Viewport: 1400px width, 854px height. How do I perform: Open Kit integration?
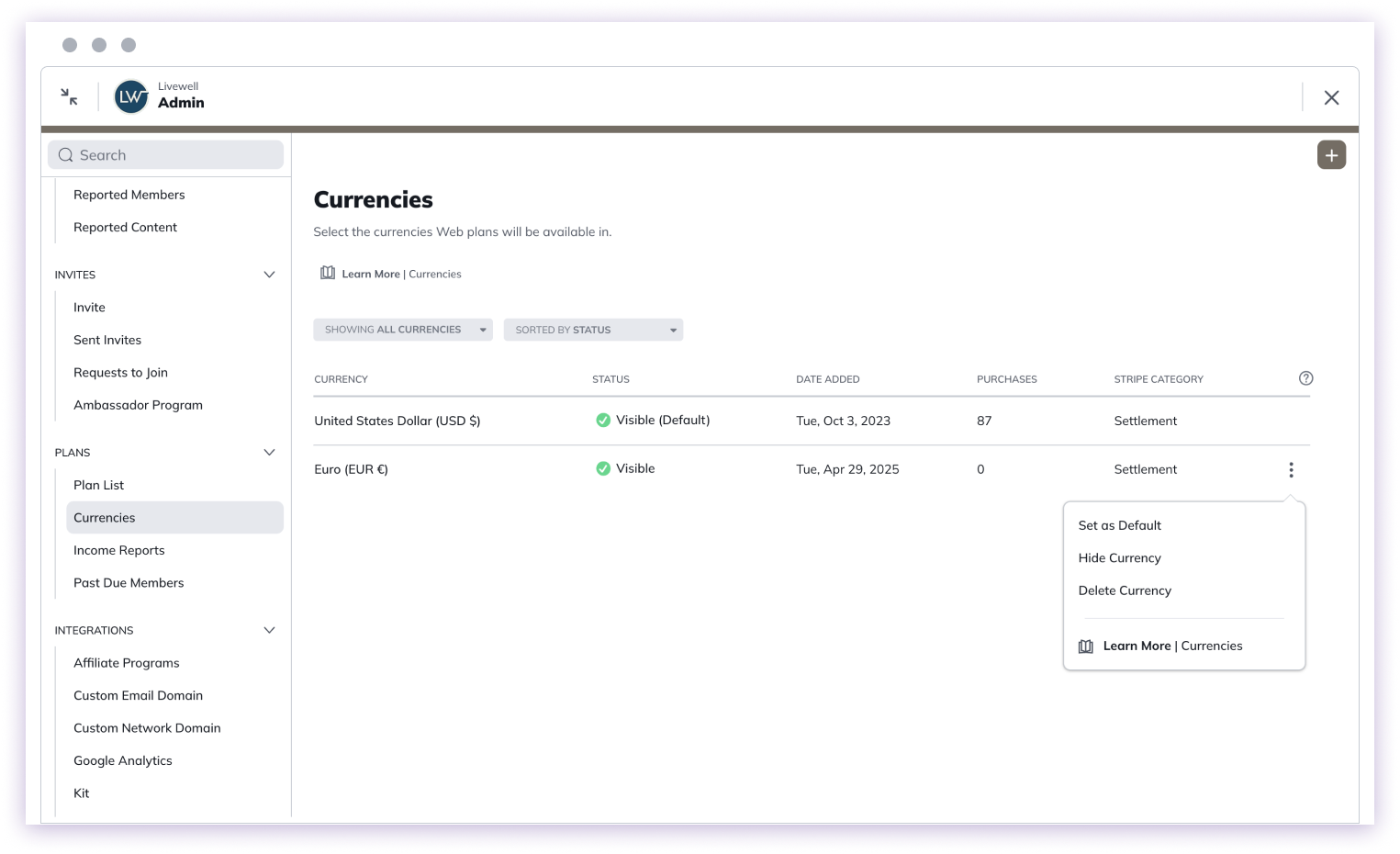pos(81,793)
